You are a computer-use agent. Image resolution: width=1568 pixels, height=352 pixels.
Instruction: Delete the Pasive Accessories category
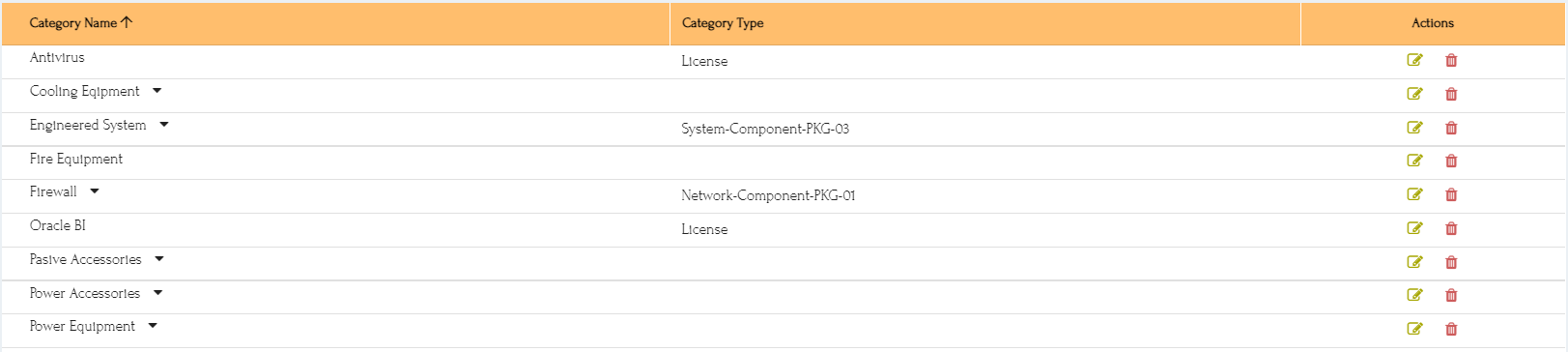pos(1451,262)
